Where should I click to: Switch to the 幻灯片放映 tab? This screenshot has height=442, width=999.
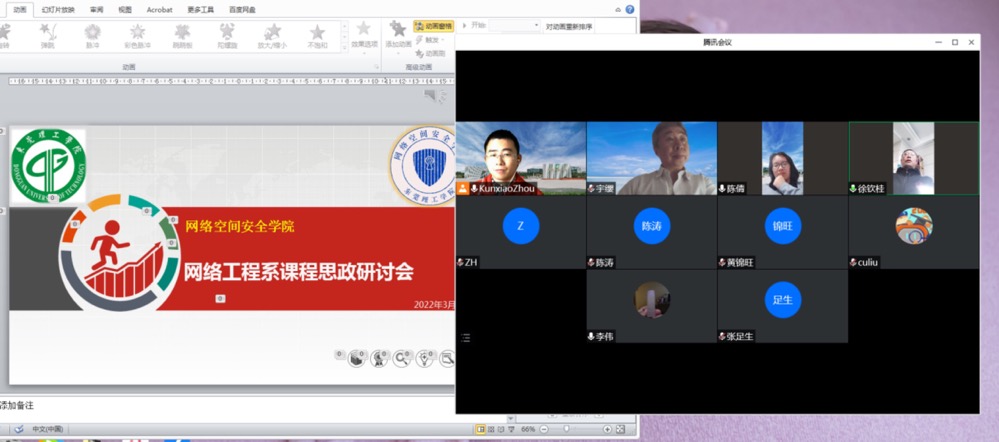pyautogui.click(x=58, y=10)
